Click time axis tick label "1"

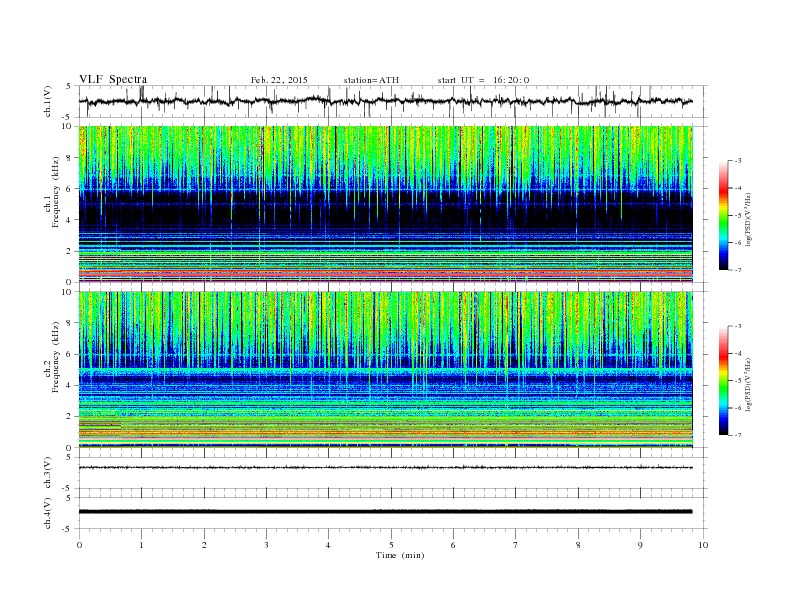[x=141, y=545]
